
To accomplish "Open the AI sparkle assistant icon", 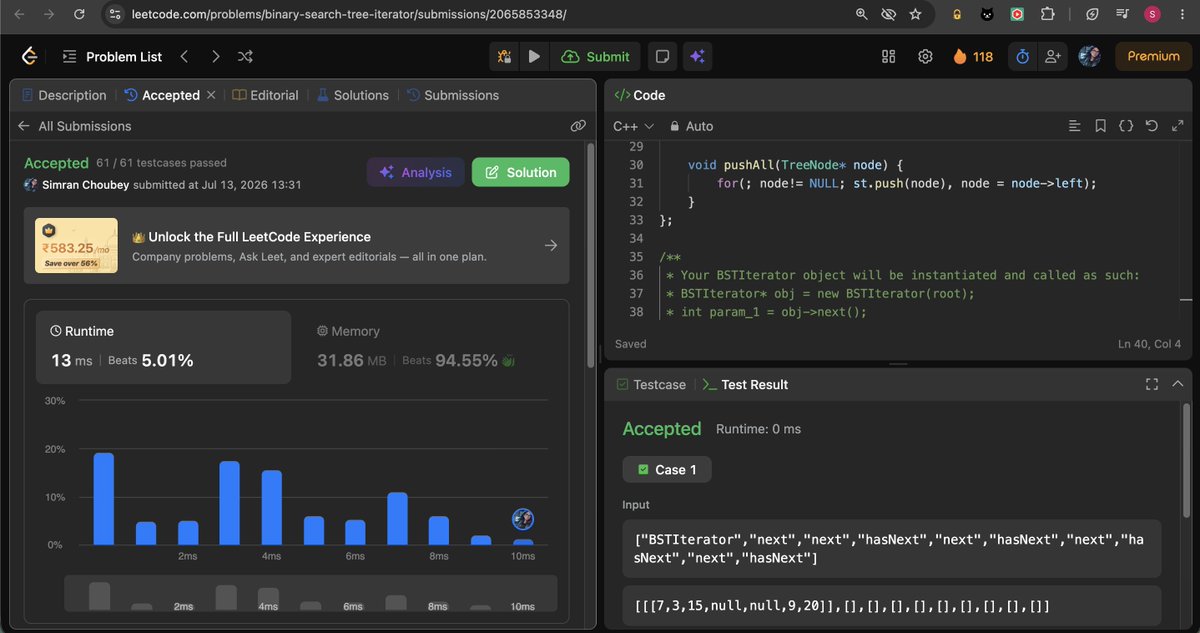I will [x=697, y=57].
